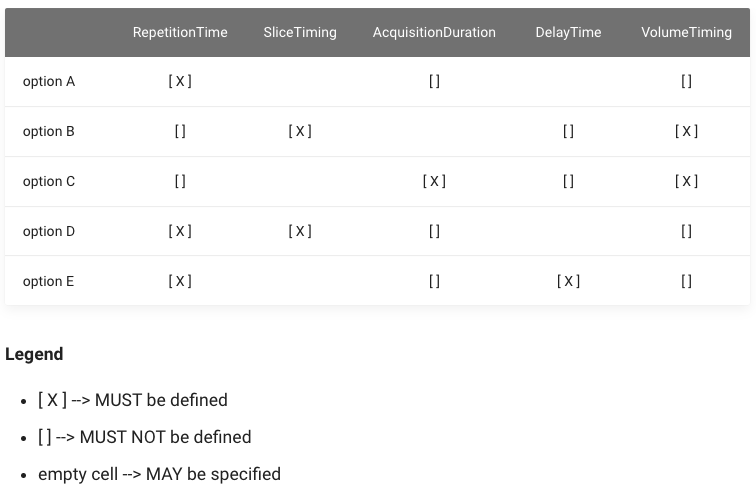Click the SliceTiming column header
Viewport: 756px width, 493px height.
[300, 32]
